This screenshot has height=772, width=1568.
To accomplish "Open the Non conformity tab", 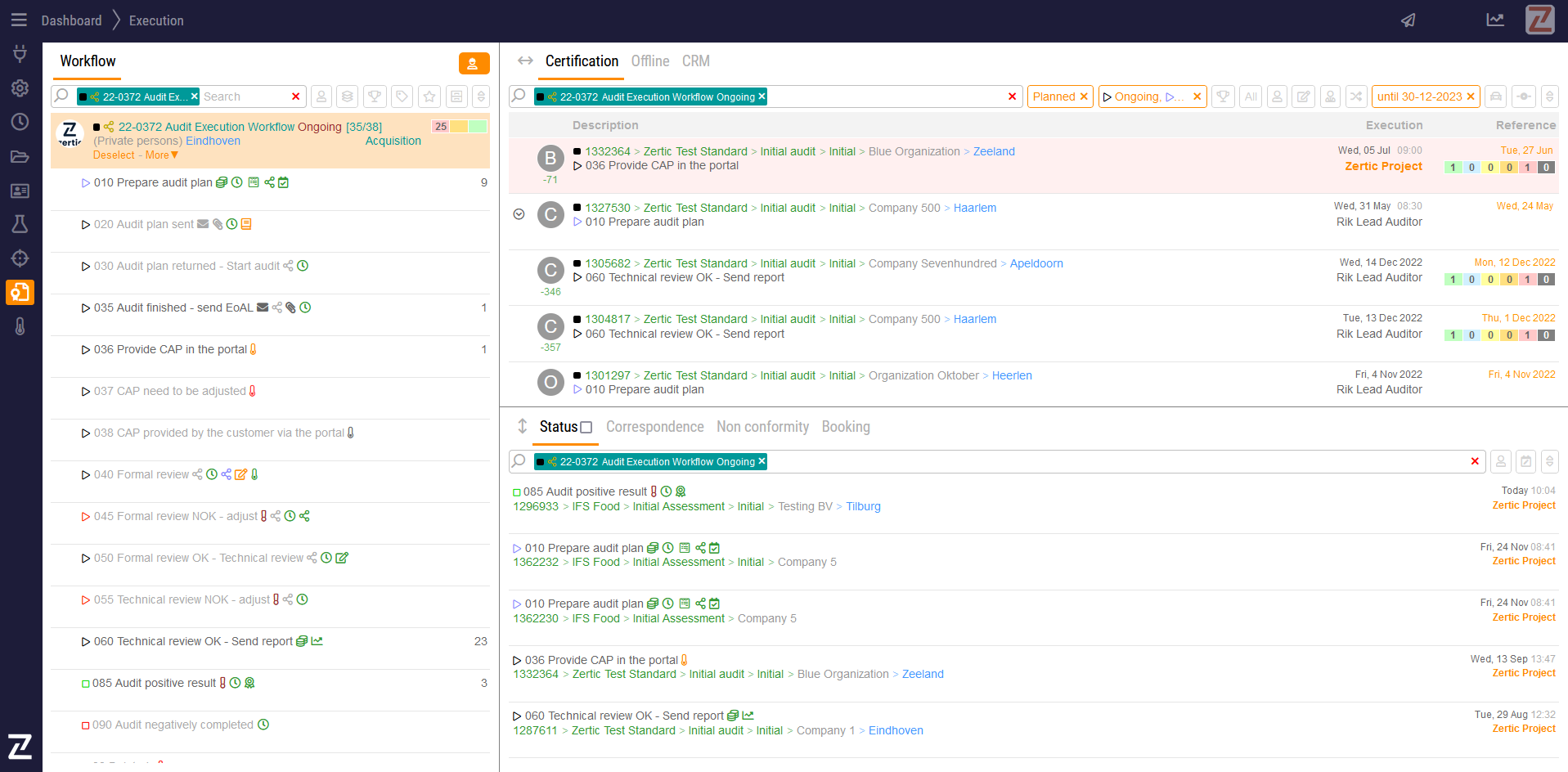I will point(762,427).
